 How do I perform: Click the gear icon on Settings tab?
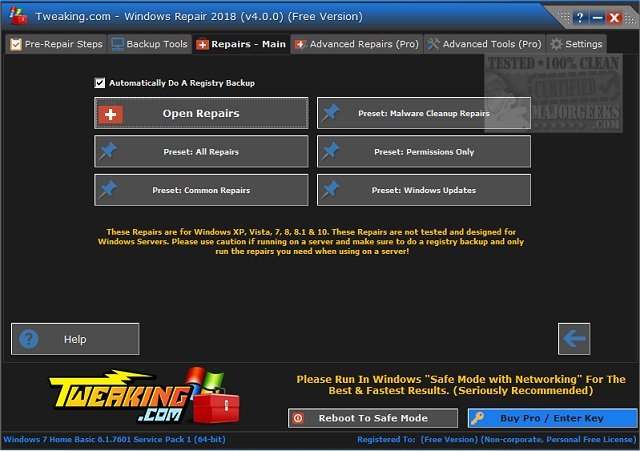556,44
